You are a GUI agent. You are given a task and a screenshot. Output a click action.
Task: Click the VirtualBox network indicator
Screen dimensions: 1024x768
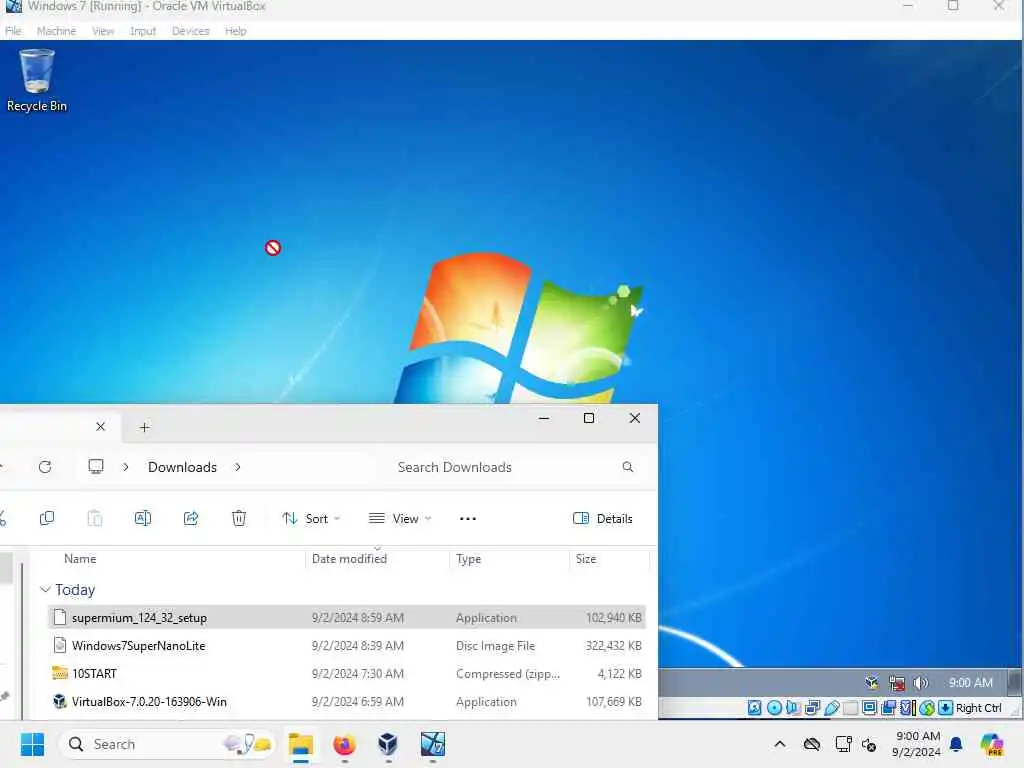(x=812, y=708)
